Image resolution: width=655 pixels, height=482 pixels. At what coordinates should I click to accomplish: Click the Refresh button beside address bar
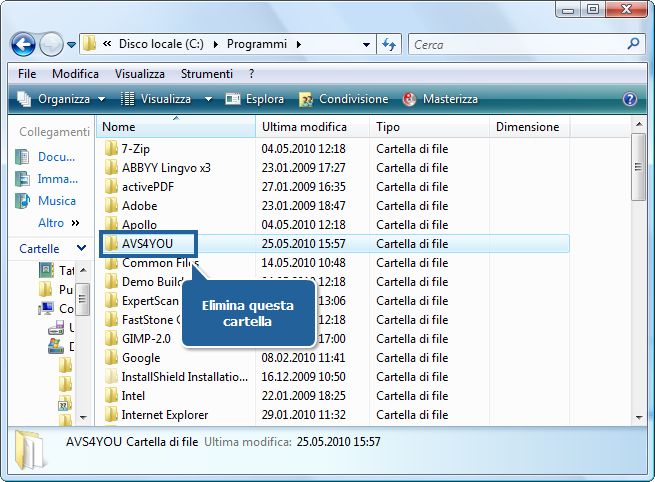click(389, 44)
